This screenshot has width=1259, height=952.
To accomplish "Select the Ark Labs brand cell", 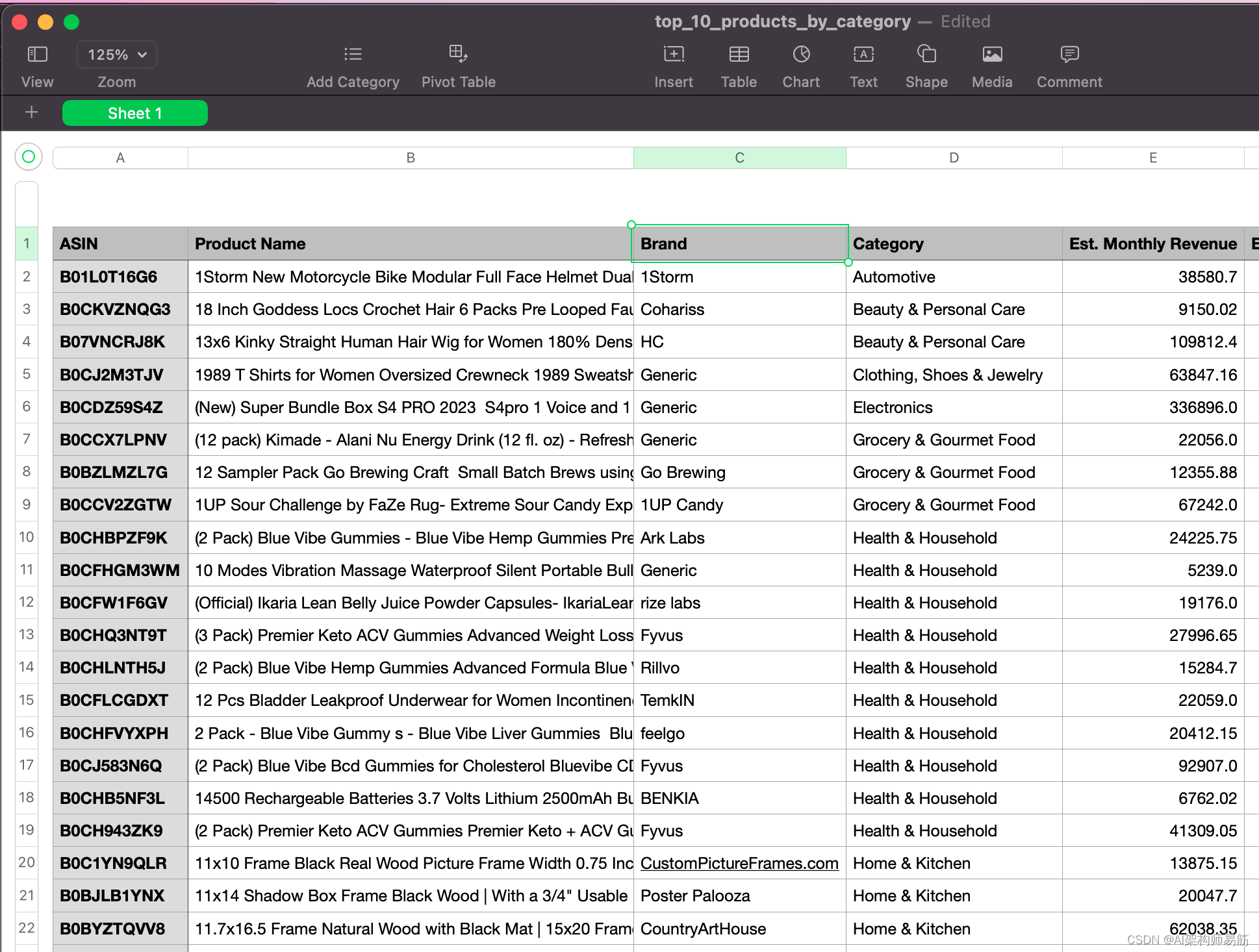I will tap(739, 538).
